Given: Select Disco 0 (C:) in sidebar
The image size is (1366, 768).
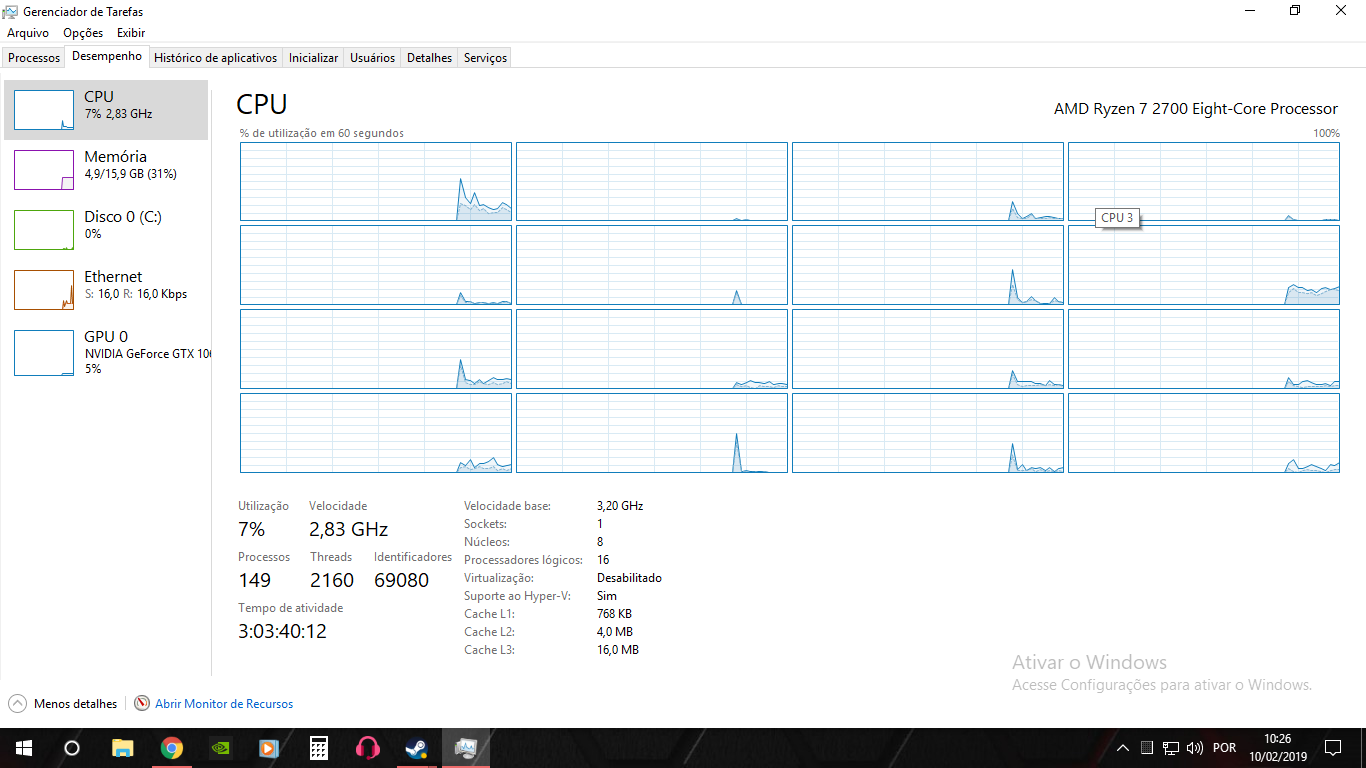Looking at the screenshot, I should click(106, 229).
